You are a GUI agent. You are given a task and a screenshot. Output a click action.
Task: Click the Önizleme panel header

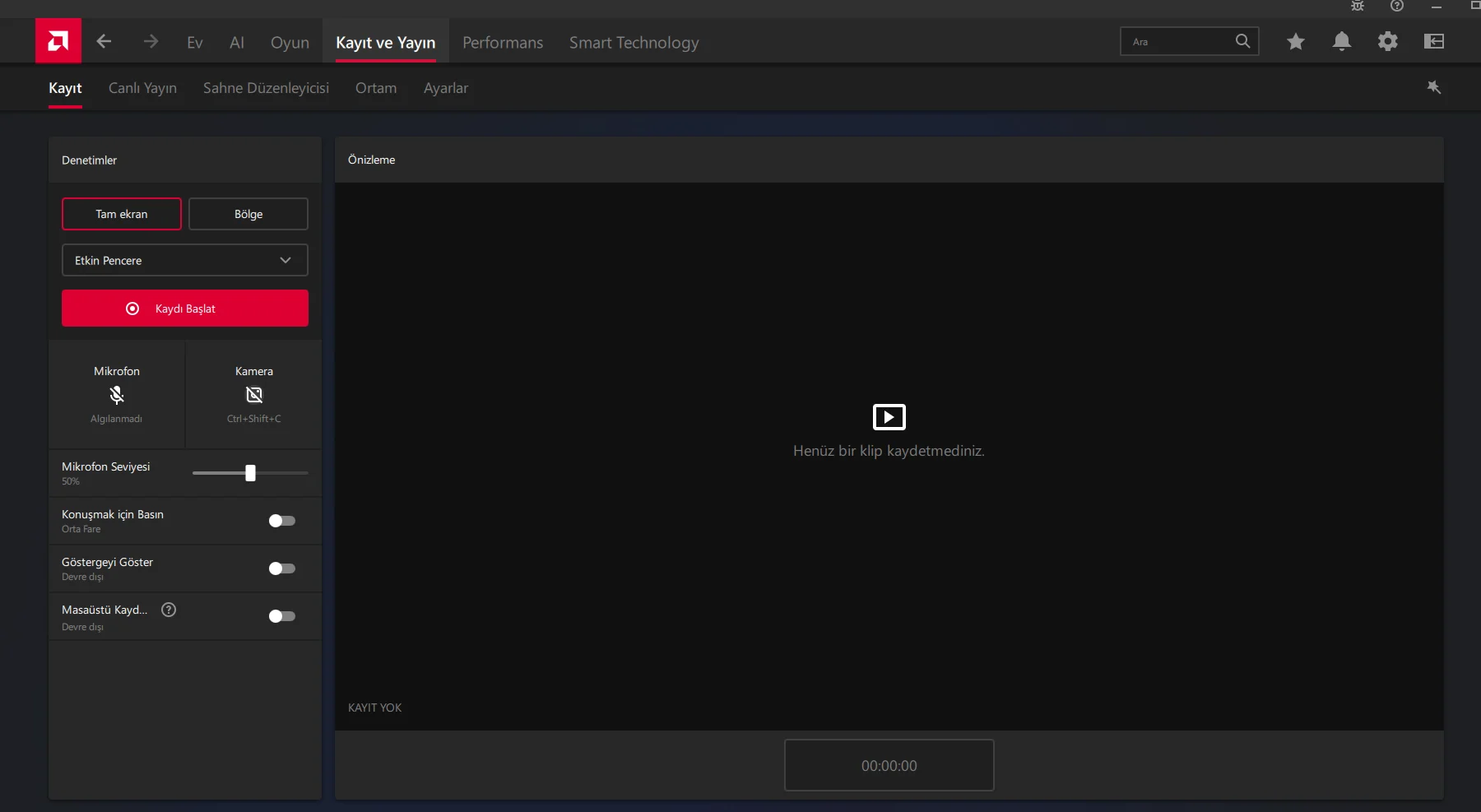(x=889, y=160)
